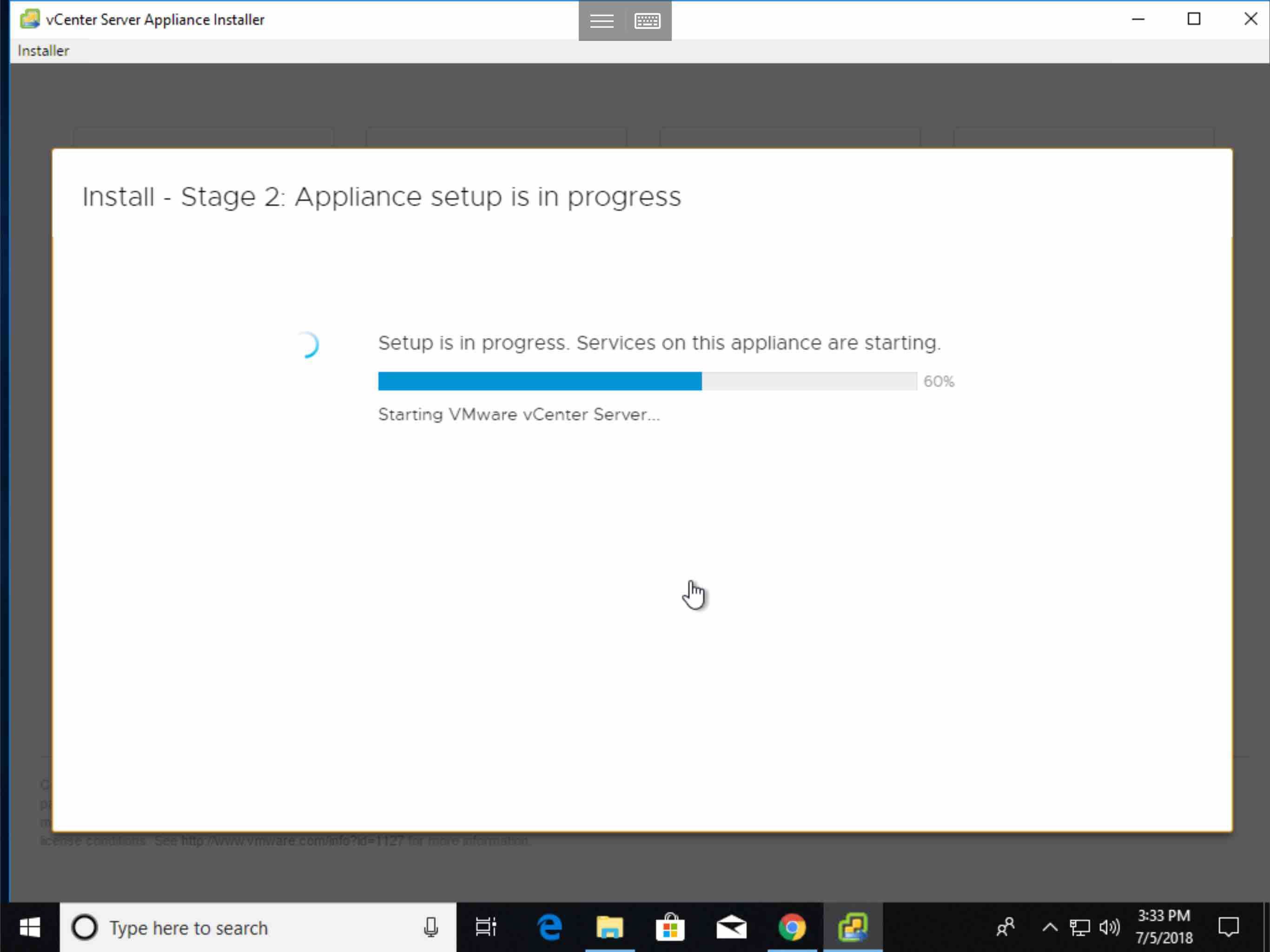
Task: Click the Cortana circle icon
Action: 85,927
